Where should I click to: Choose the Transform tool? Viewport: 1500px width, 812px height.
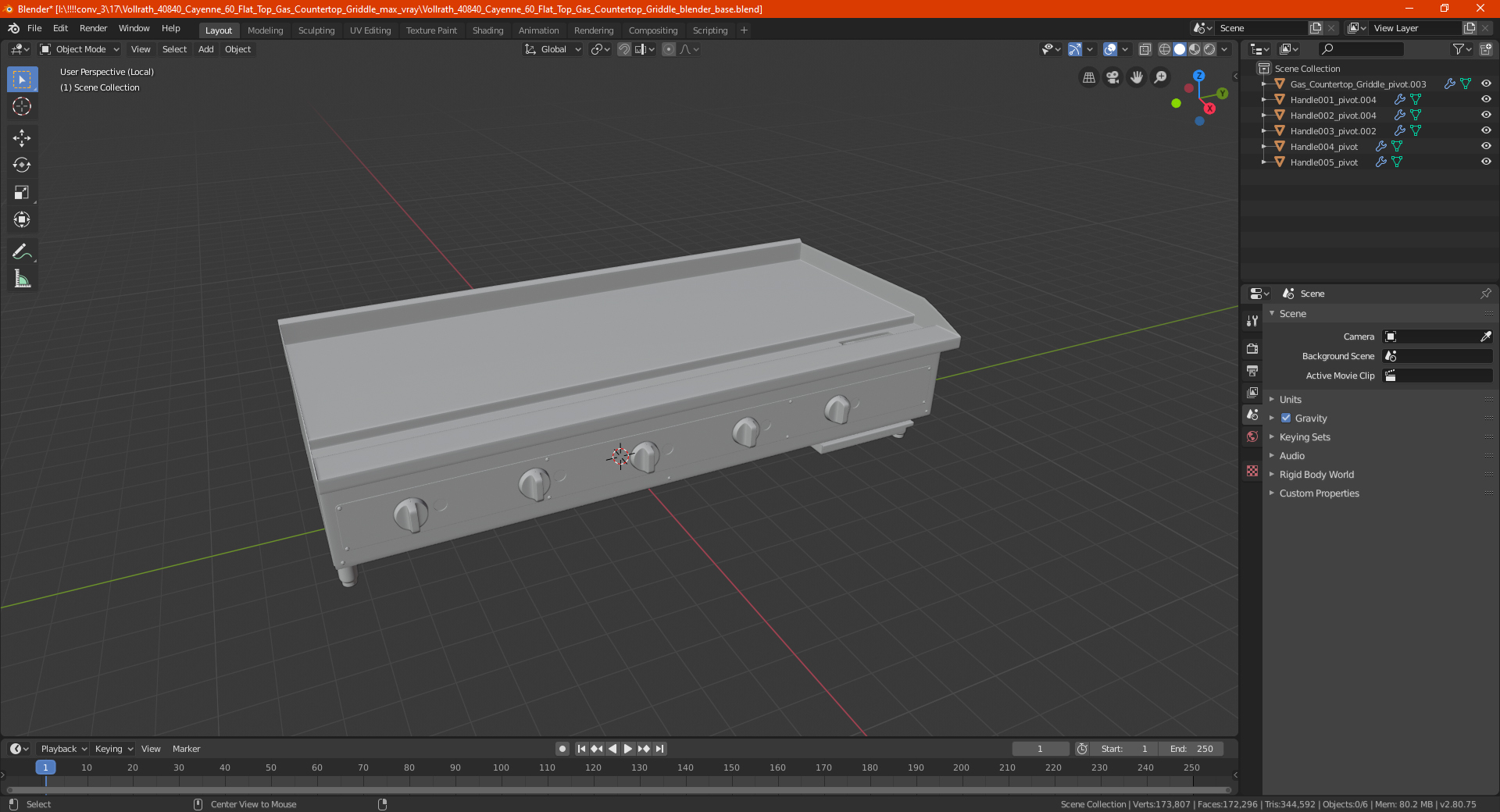point(22,219)
